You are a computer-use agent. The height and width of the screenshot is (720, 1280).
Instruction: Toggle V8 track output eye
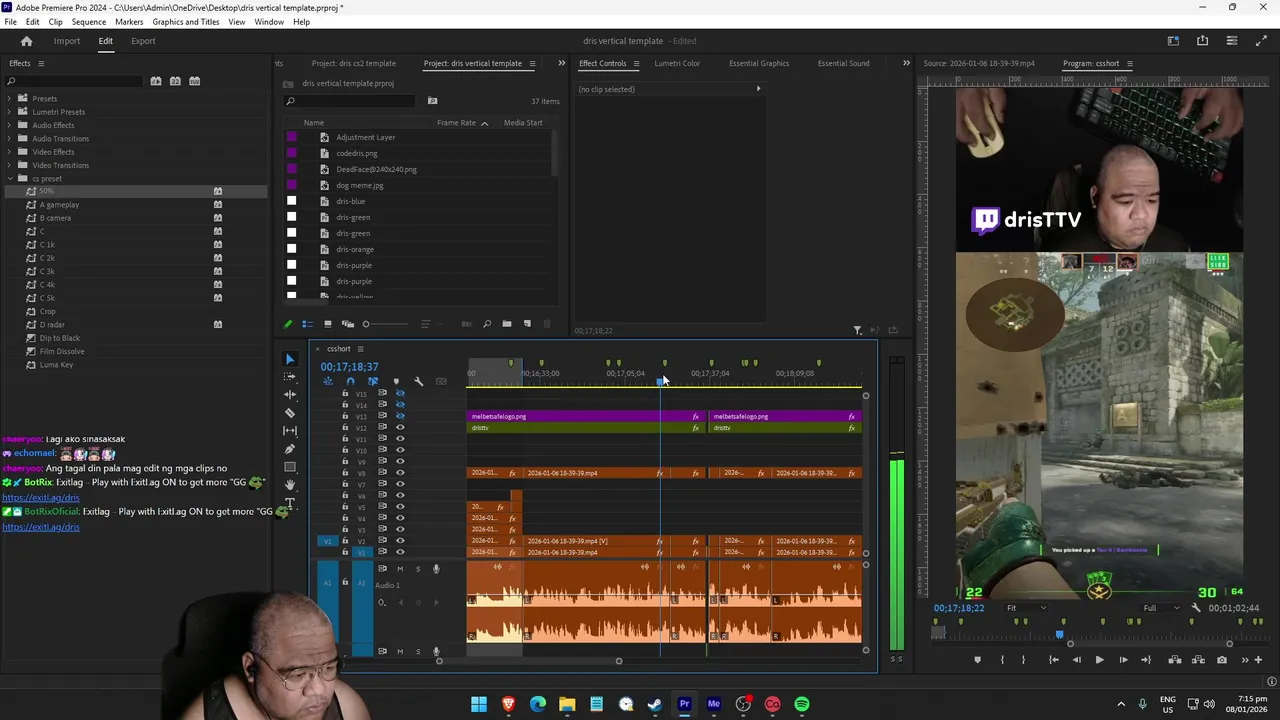tap(400, 473)
